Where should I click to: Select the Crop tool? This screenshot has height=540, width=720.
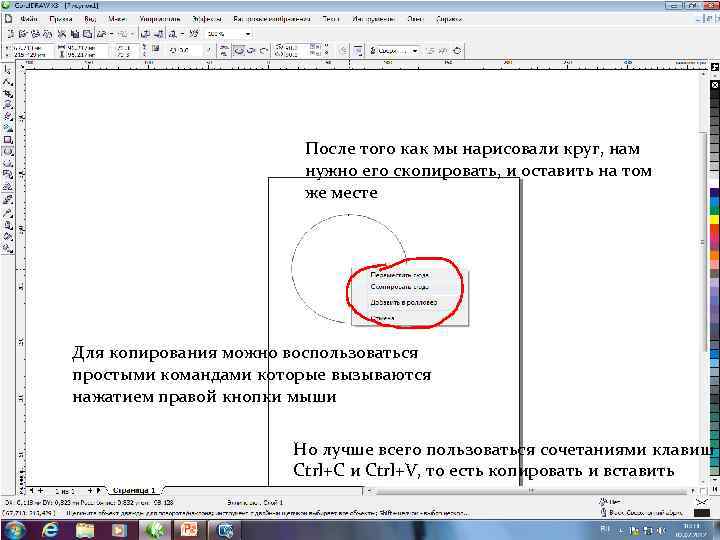point(8,94)
